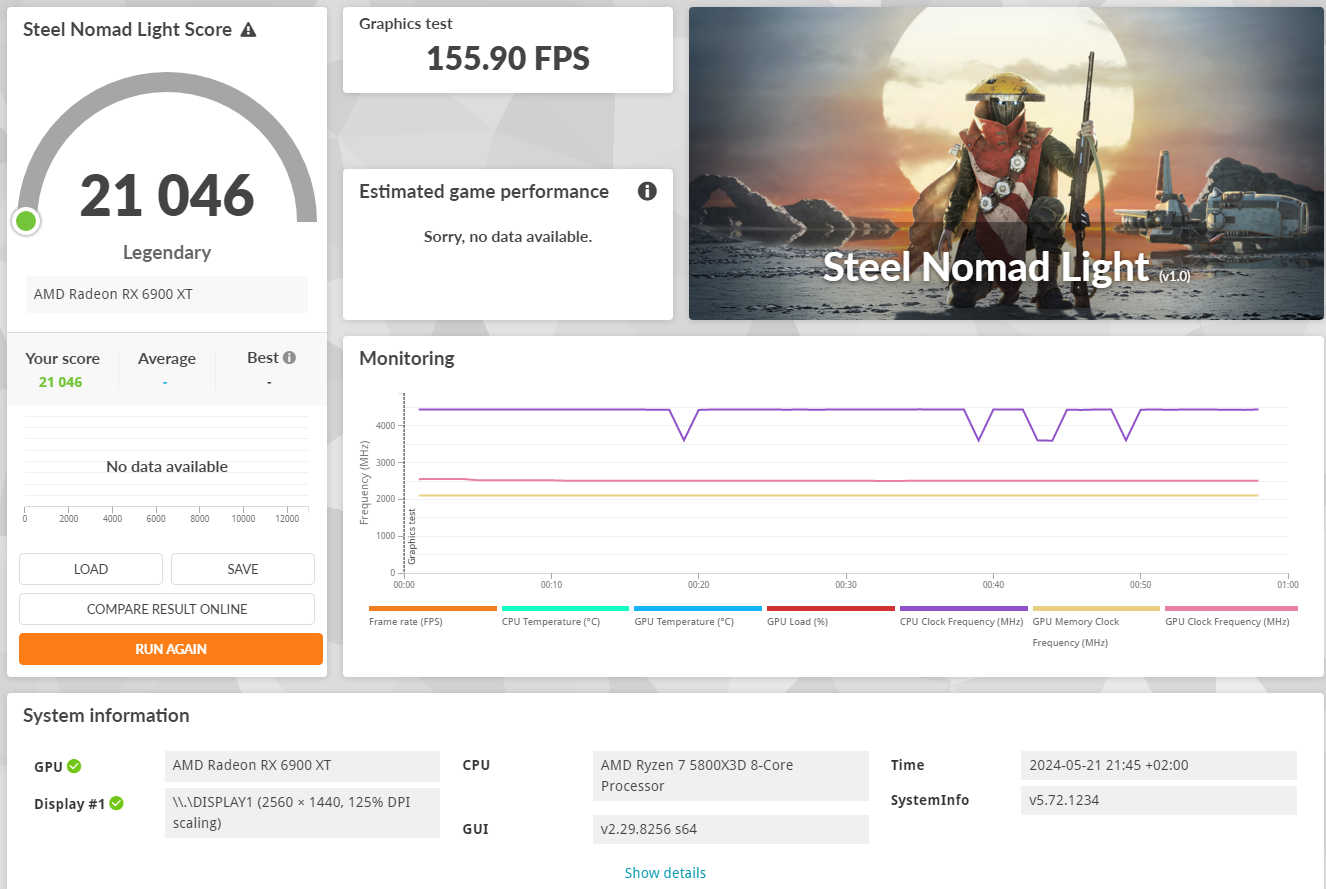The height and width of the screenshot is (889, 1326).
Task: Toggle the GPU Load (%) legend series
Action: (x=831, y=615)
